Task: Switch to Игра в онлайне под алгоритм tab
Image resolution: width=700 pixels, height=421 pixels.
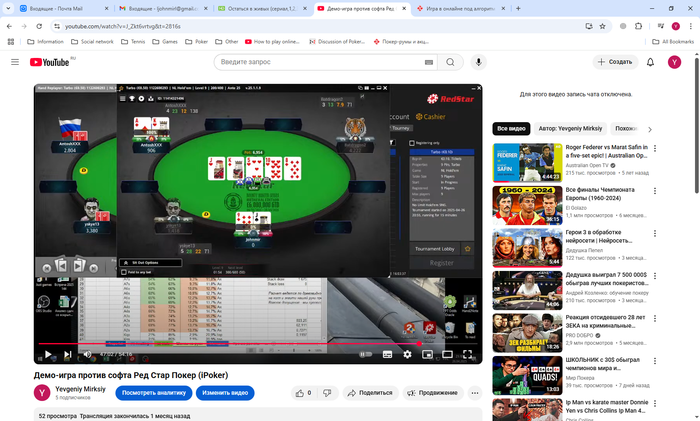Action: [x=460, y=8]
